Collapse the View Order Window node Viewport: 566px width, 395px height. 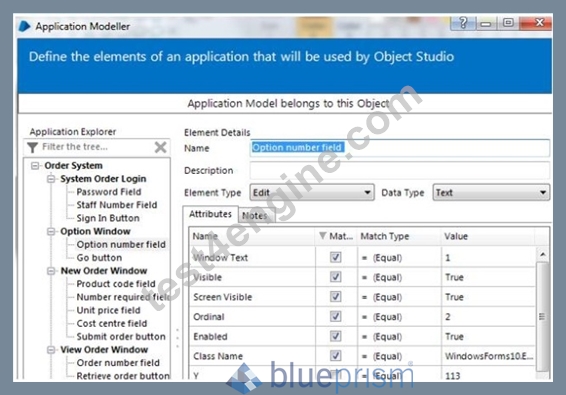(x=51, y=350)
